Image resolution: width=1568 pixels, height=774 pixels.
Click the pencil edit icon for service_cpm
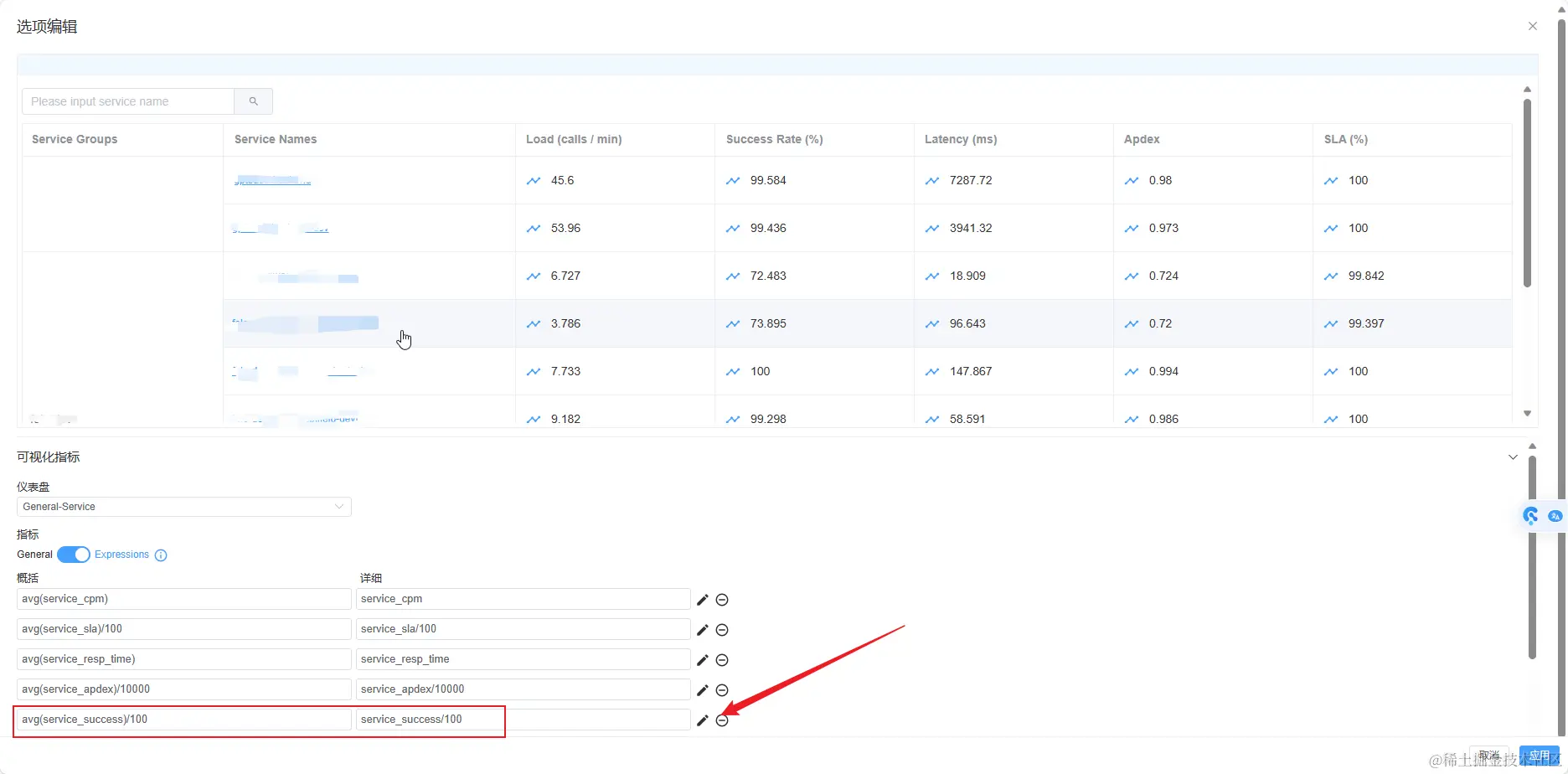[703, 600]
